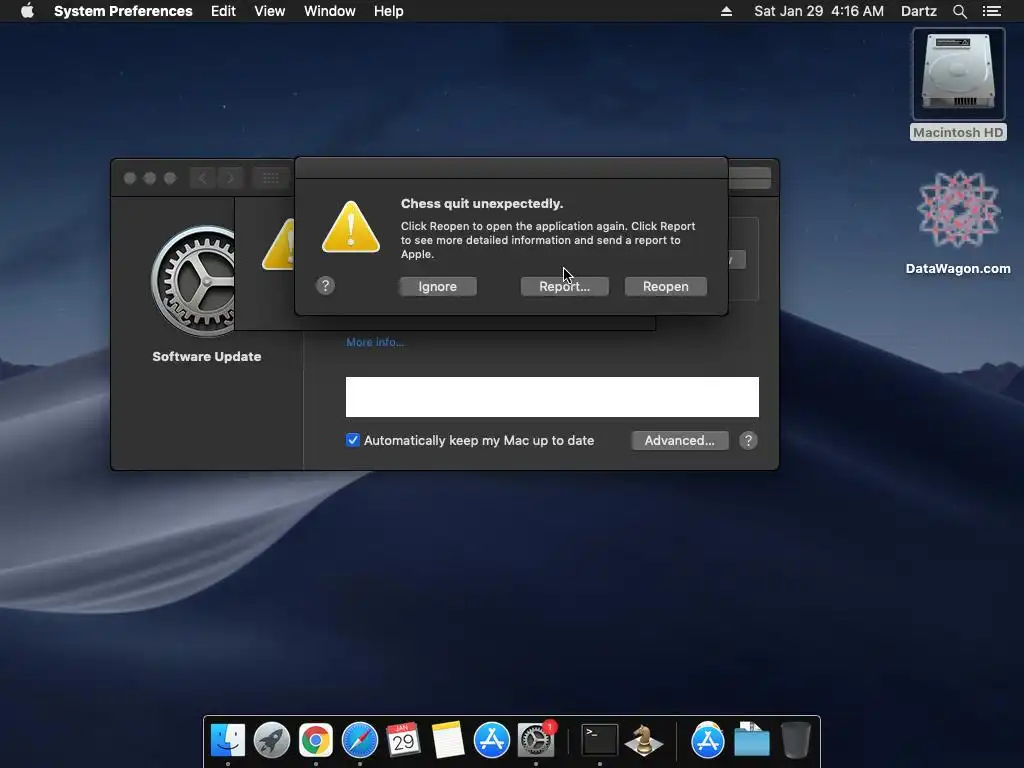Open Software Update help button
This screenshot has height=768, width=1024.
click(x=748, y=440)
